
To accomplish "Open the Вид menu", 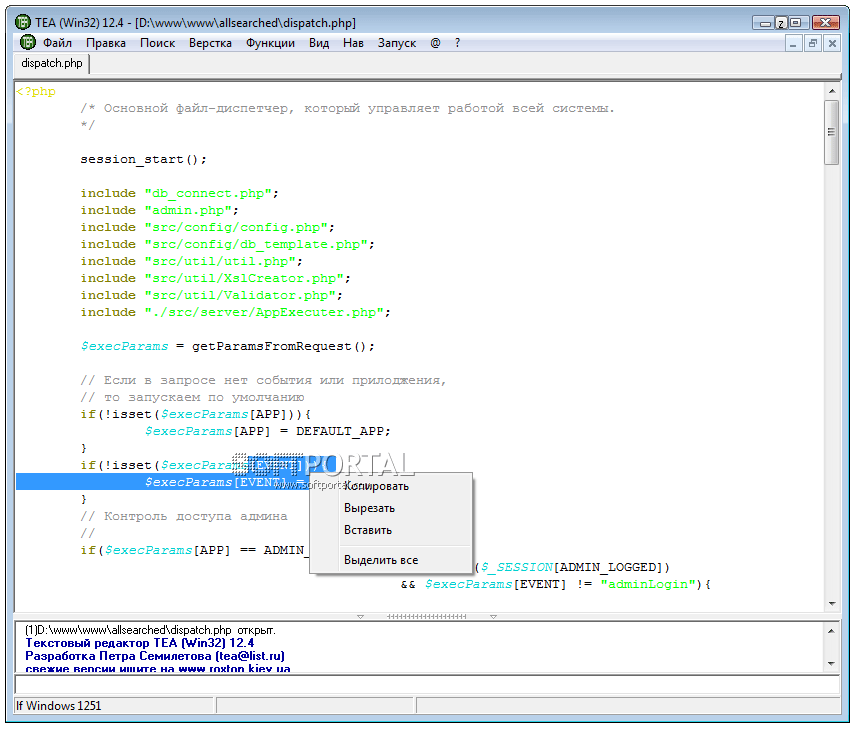I will point(319,43).
